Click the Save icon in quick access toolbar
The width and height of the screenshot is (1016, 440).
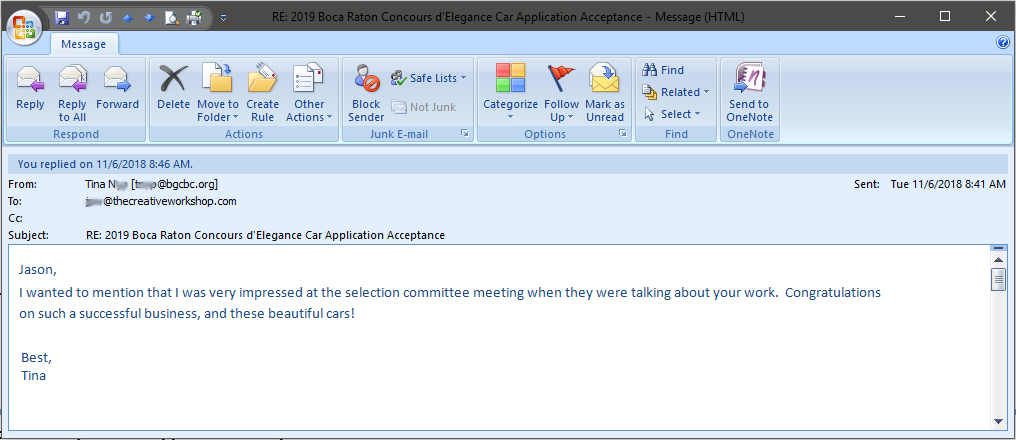[62, 17]
